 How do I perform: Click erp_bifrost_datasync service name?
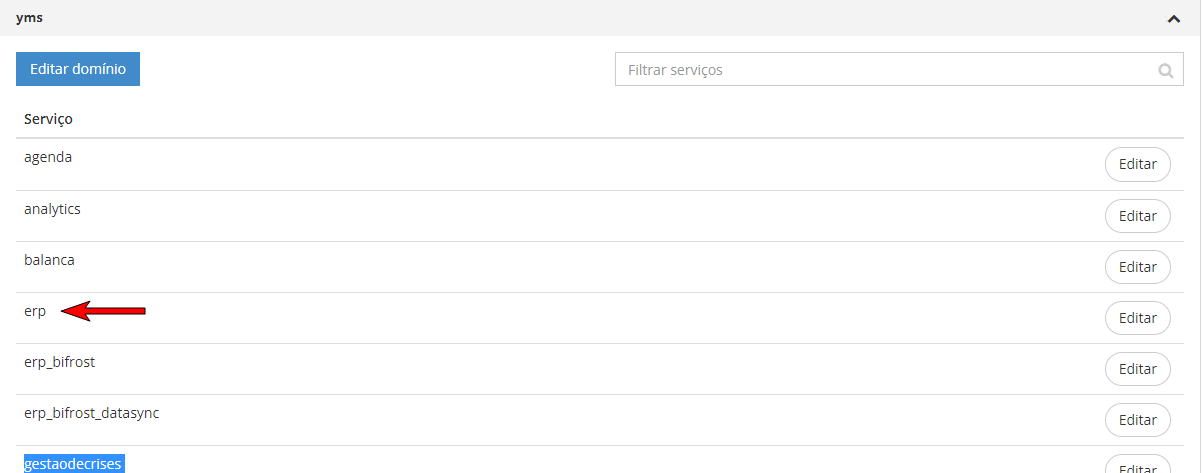pyautogui.click(x=91, y=413)
